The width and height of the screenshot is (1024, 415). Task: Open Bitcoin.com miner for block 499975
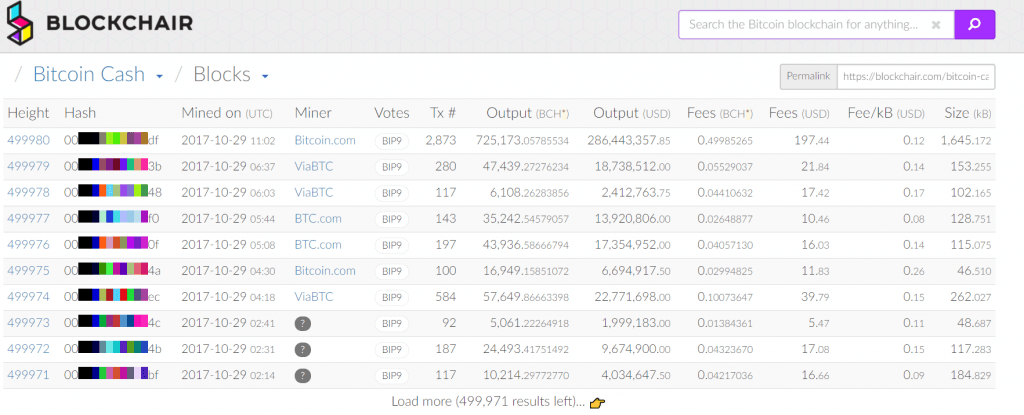pyautogui.click(x=325, y=271)
